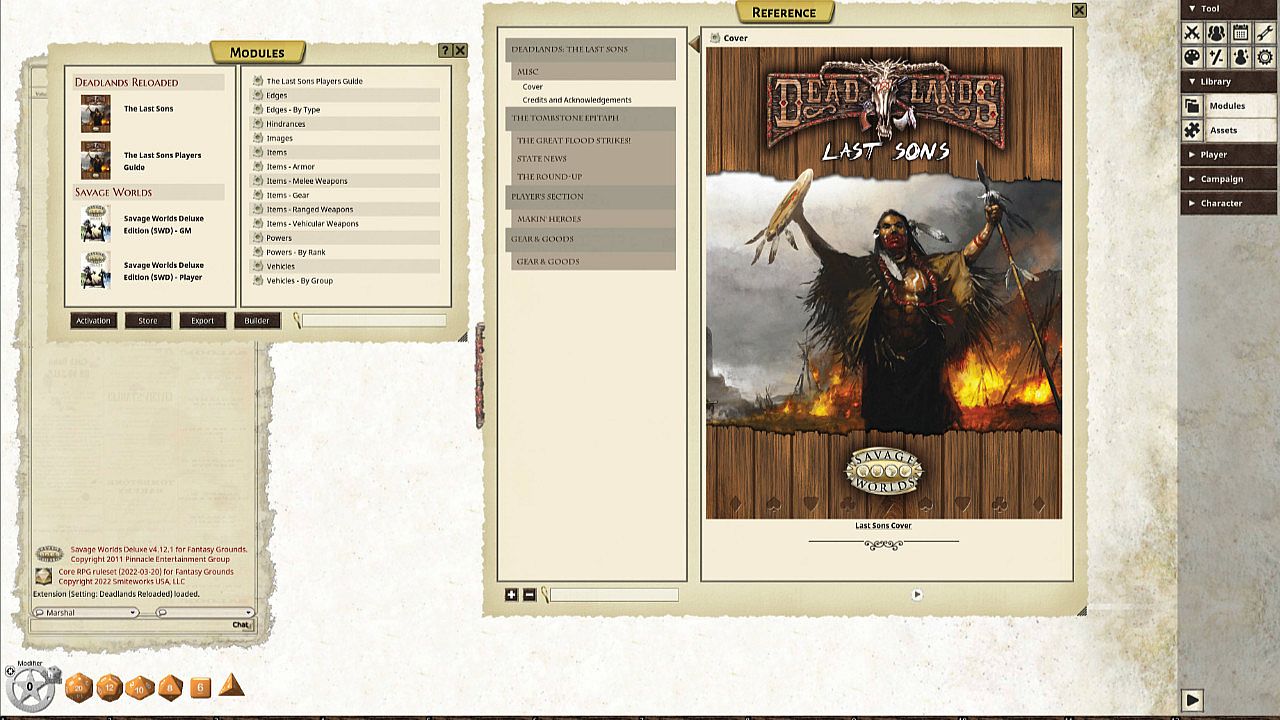
Task: Click the book icon beside Edges
Action: click(258, 95)
